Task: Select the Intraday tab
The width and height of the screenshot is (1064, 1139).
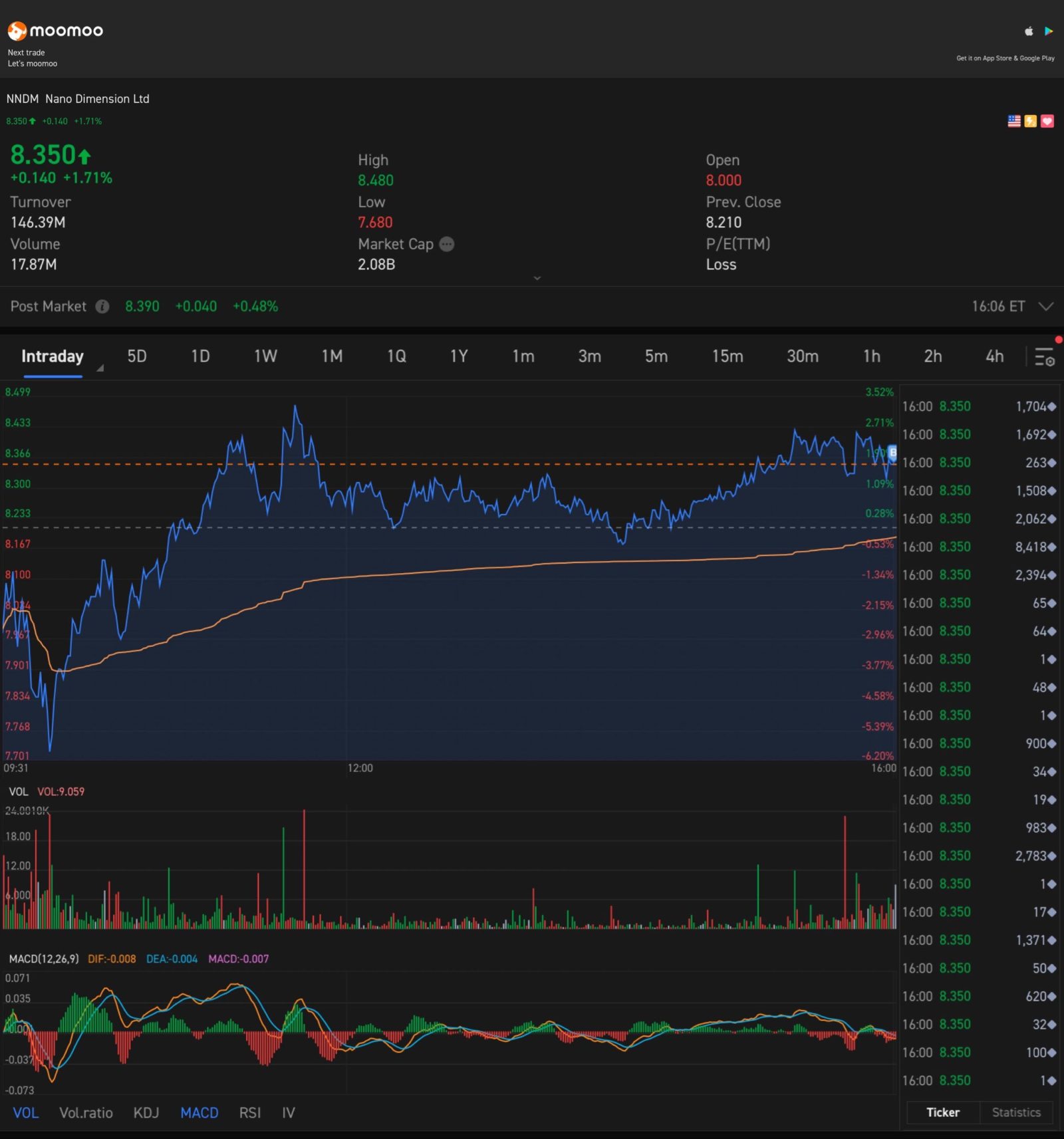Action: (53, 356)
